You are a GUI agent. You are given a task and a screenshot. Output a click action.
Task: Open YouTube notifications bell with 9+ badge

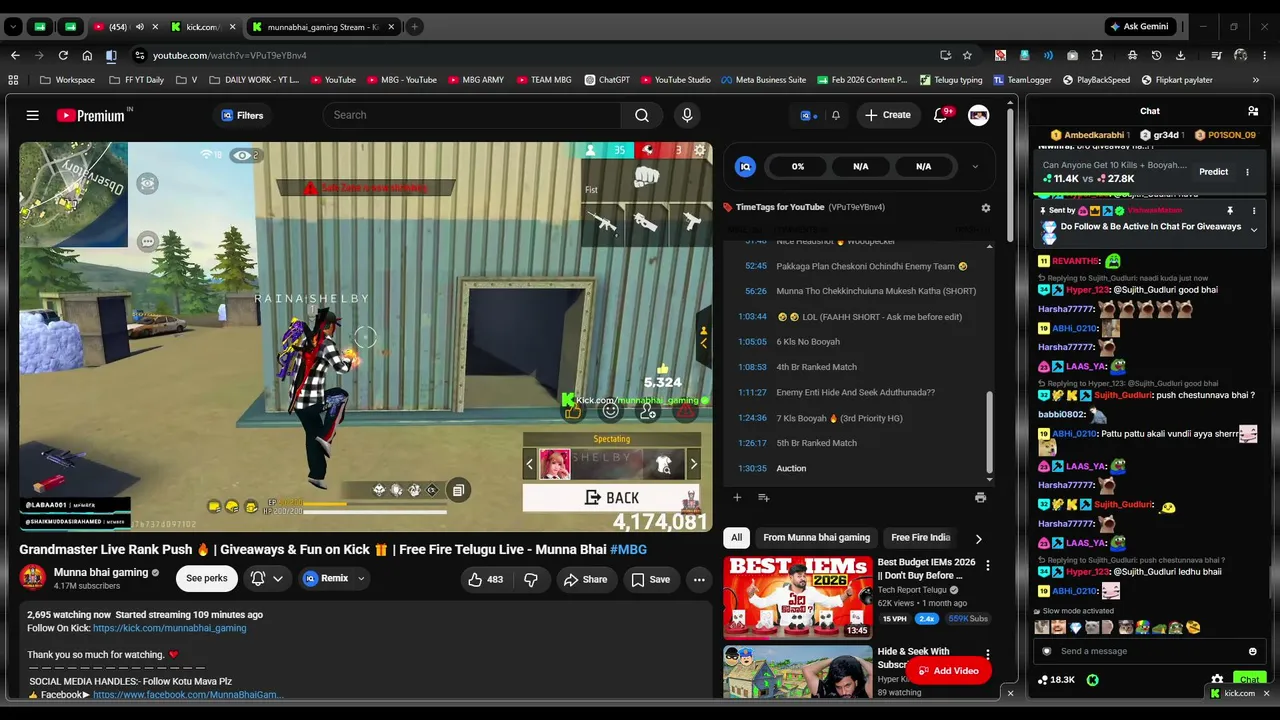941,115
